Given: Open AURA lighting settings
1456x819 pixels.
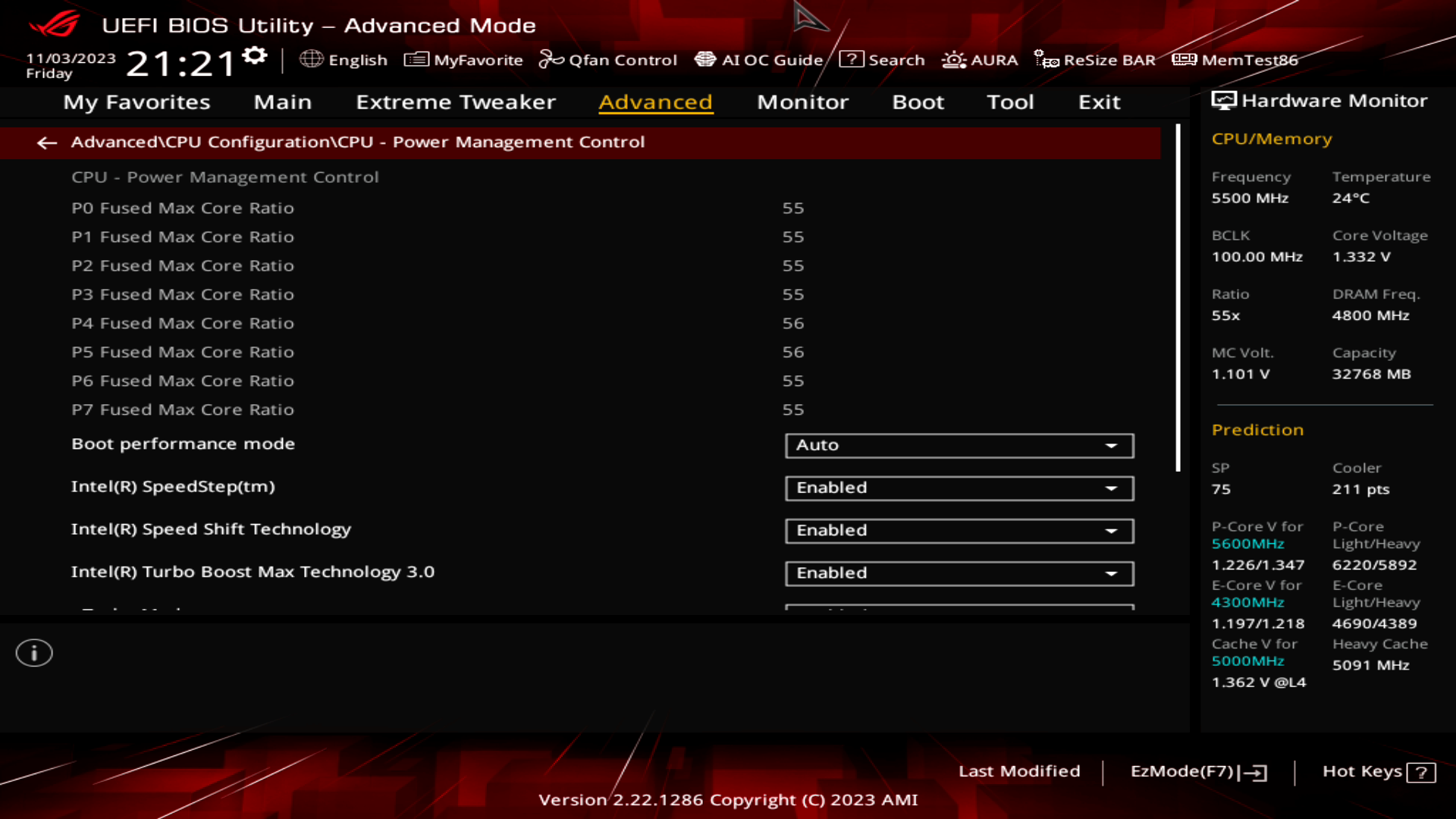Looking at the screenshot, I should [978, 59].
